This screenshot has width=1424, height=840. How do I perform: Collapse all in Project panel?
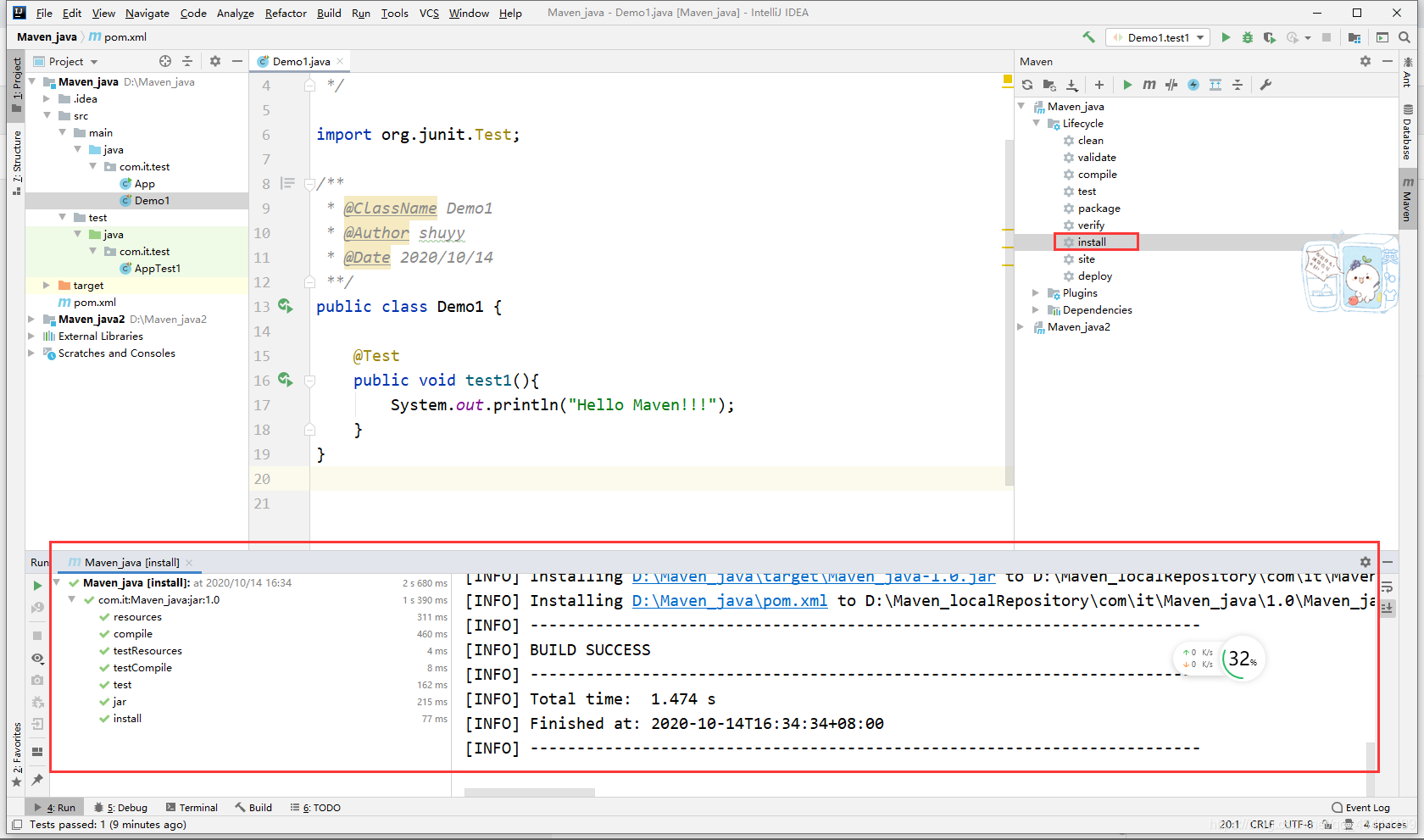187,61
